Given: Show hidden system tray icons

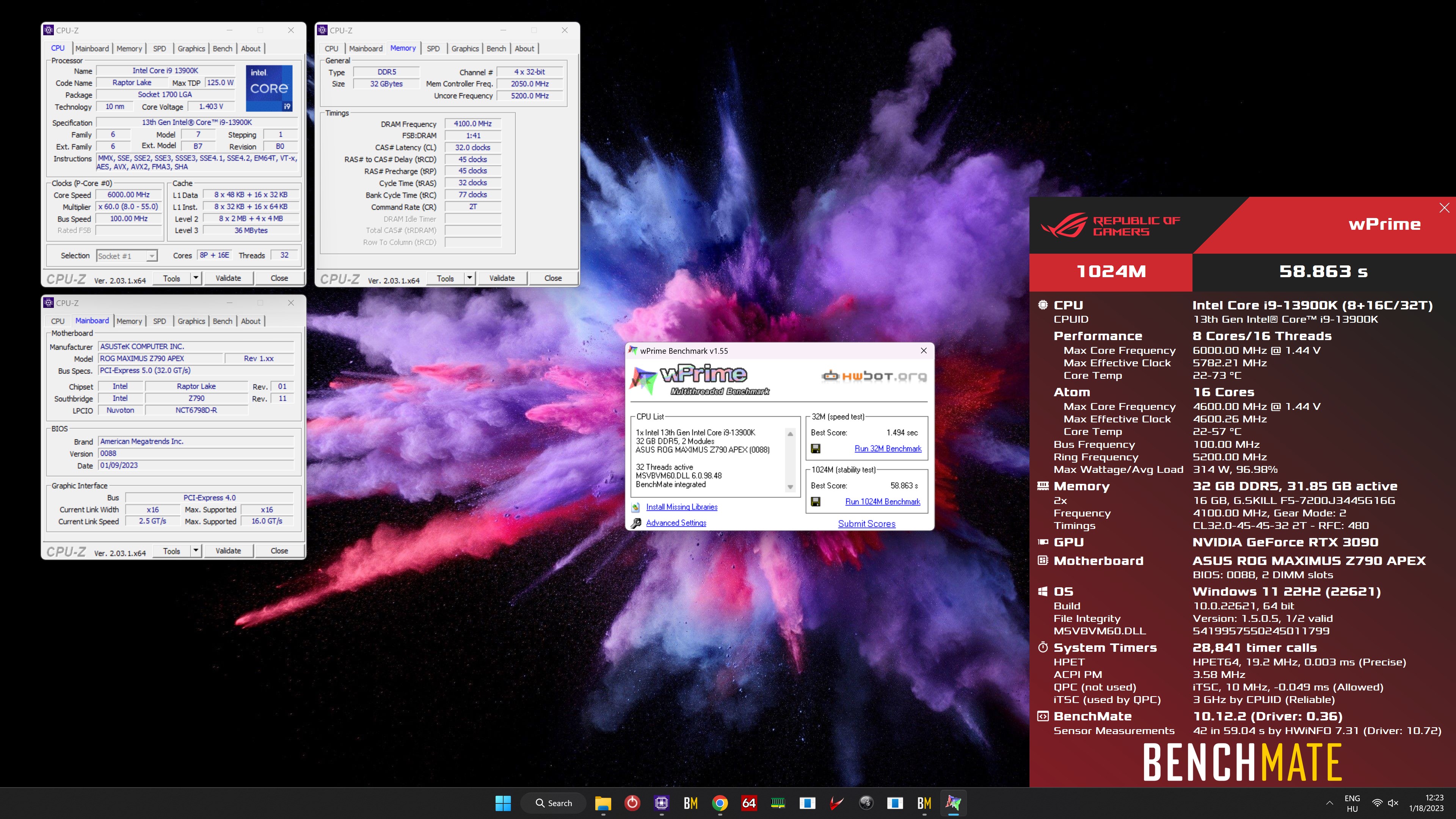Looking at the screenshot, I should (x=1329, y=803).
